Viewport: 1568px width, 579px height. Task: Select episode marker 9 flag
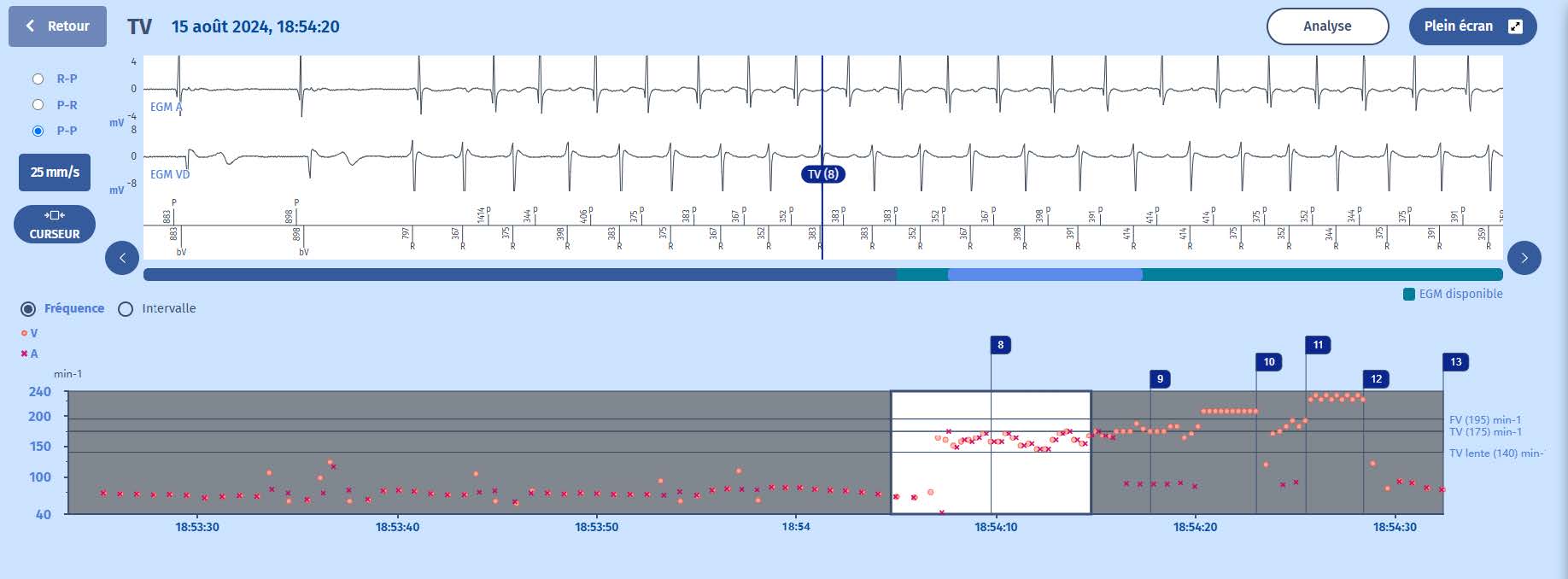pyautogui.click(x=1160, y=378)
